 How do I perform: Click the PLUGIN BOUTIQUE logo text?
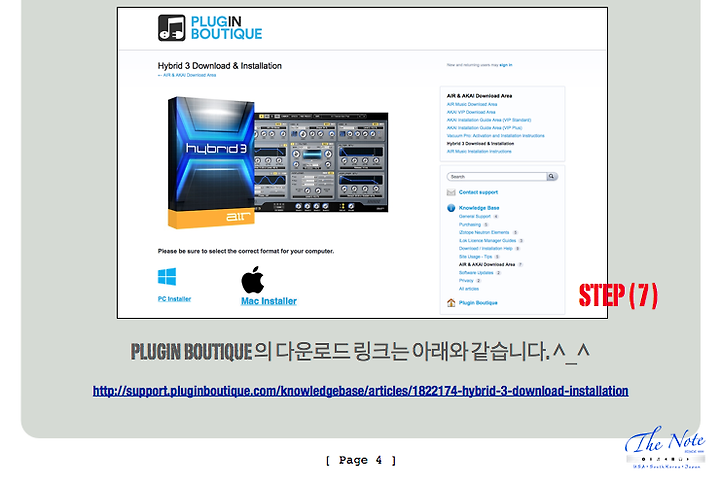click(x=226, y=28)
